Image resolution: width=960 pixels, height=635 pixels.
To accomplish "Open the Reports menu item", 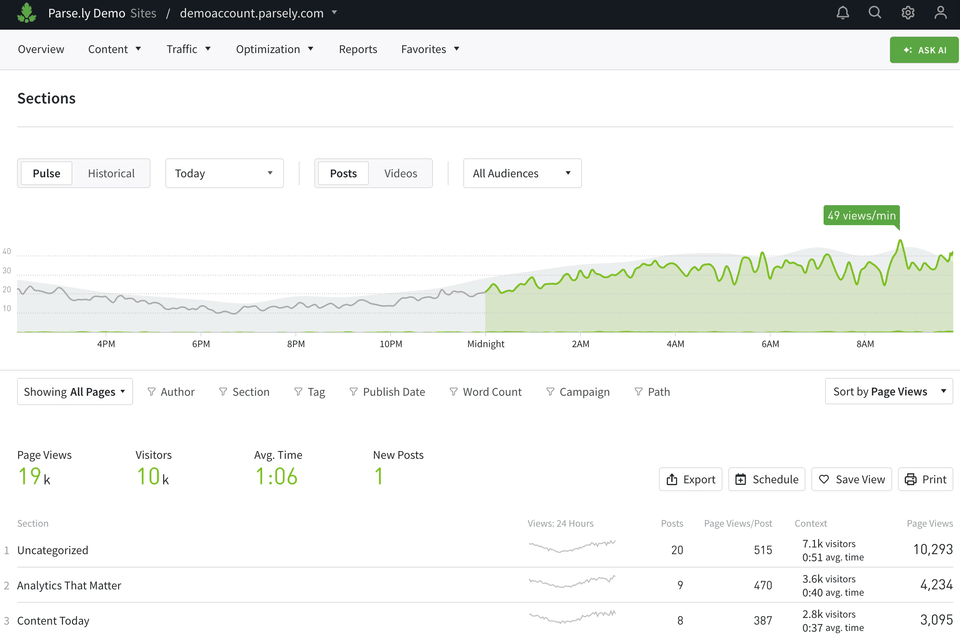I will [358, 49].
